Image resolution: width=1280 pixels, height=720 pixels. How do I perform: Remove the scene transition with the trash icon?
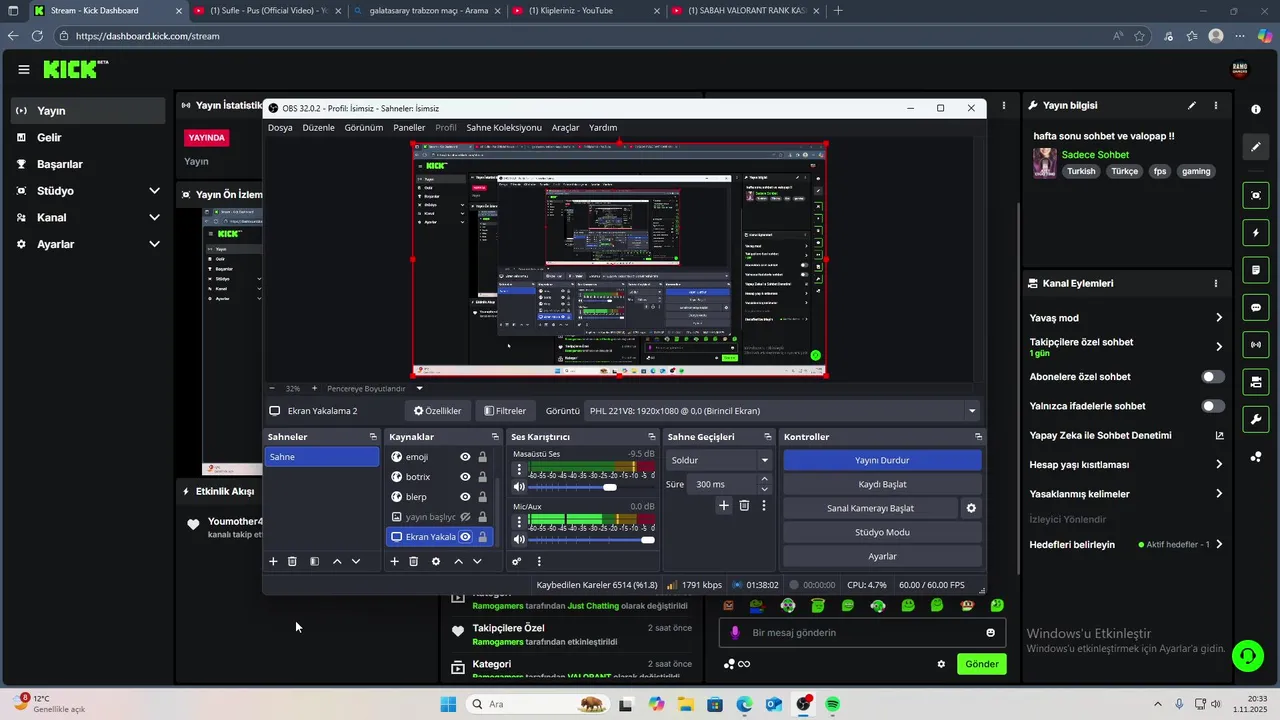click(744, 506)
